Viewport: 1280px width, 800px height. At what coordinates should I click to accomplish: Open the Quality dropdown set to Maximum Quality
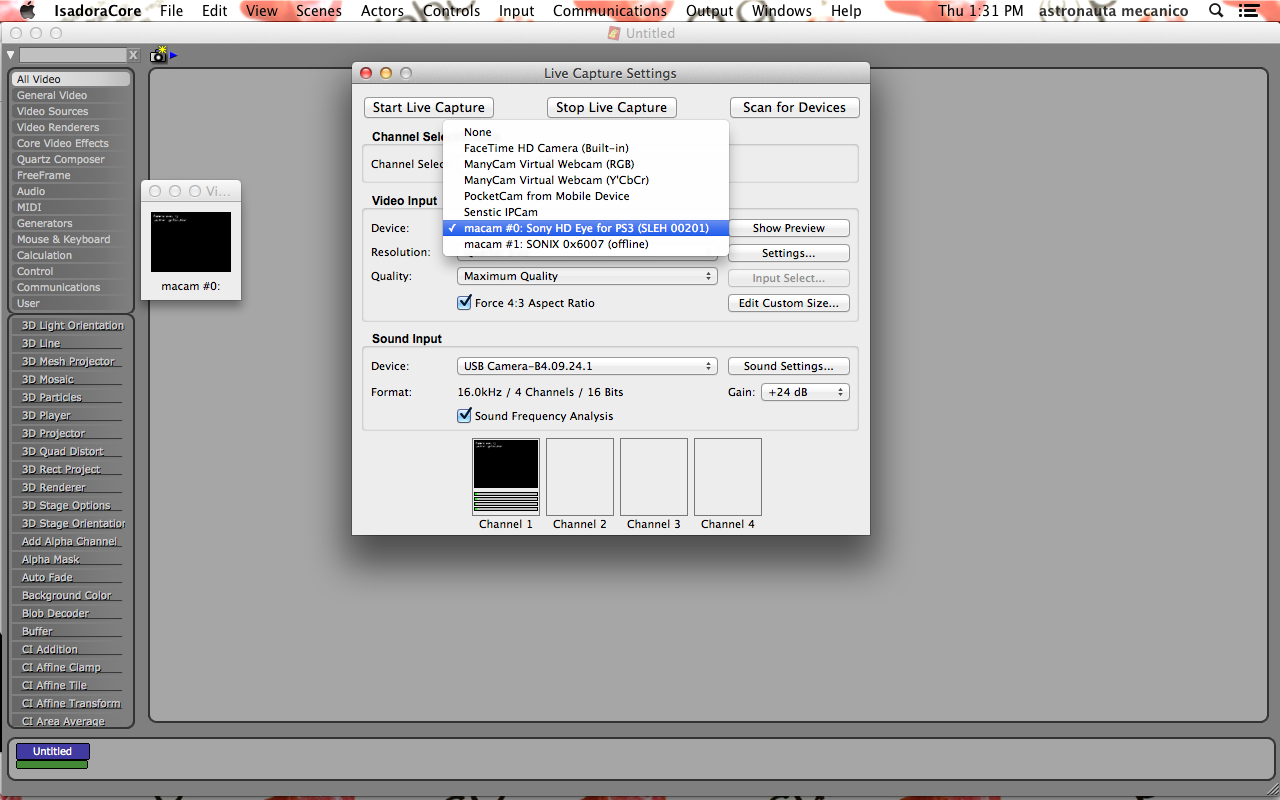[x=587, y=276]
